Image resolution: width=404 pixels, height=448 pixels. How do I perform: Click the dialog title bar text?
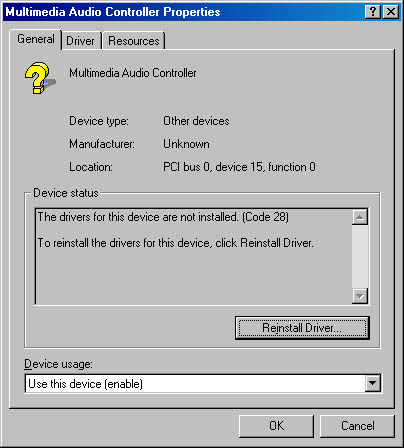pos(113,12)
